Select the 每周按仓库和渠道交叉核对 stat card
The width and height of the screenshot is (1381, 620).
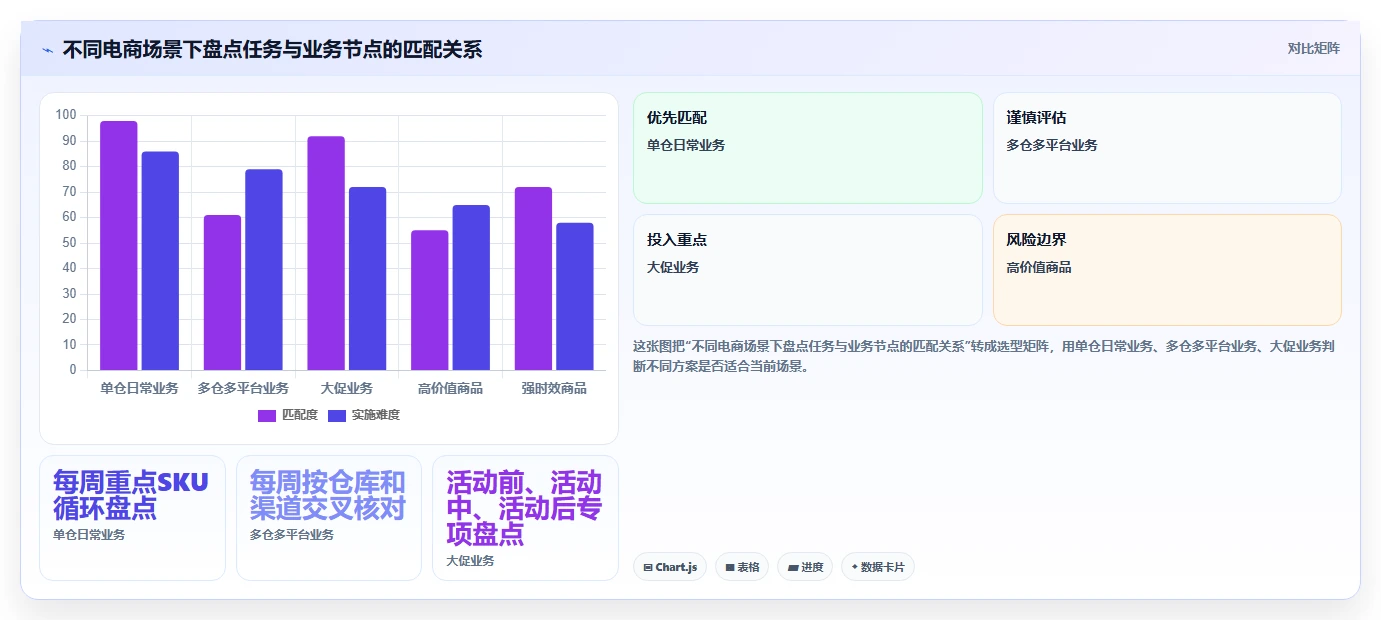click(x=329, y=518)
